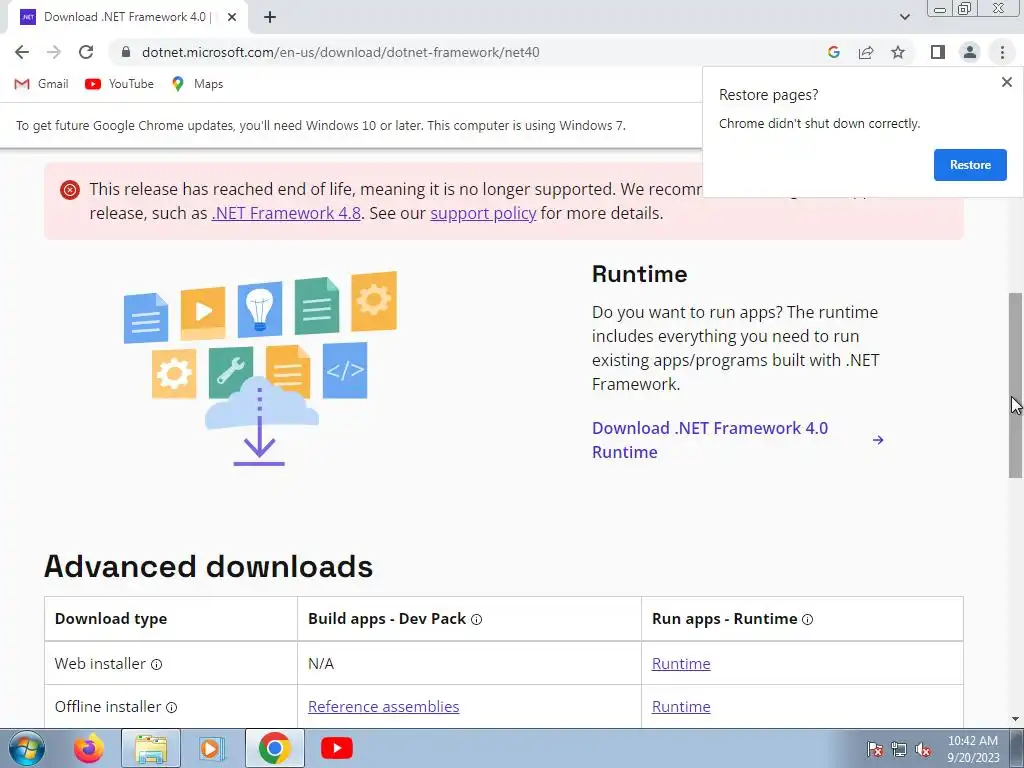
Task: Download the Offline installer Runtime
Action: pos(680,707)
